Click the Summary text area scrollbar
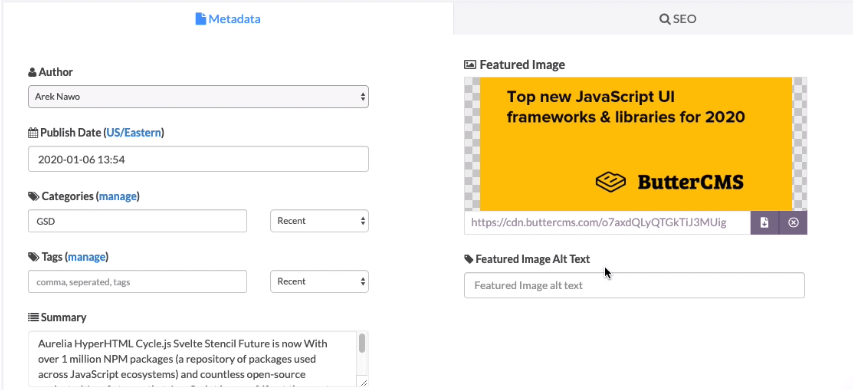Viewport: 855px width, 392px height. [x=362, y=344]
